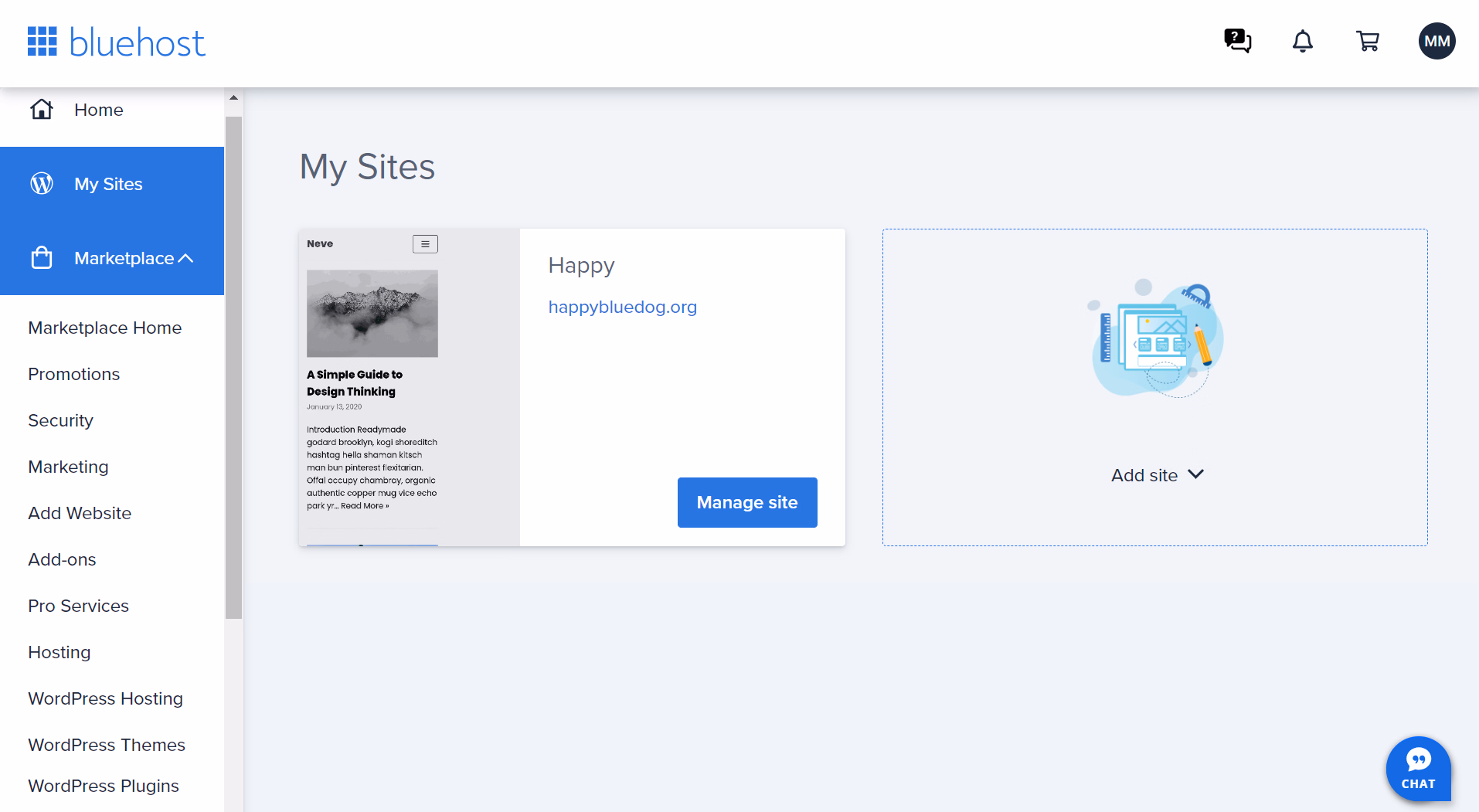The width and height of the screenshot is (1479, 812).
Task: Open the hamburger menu on the Neve preview
Action: pos(424,243)
